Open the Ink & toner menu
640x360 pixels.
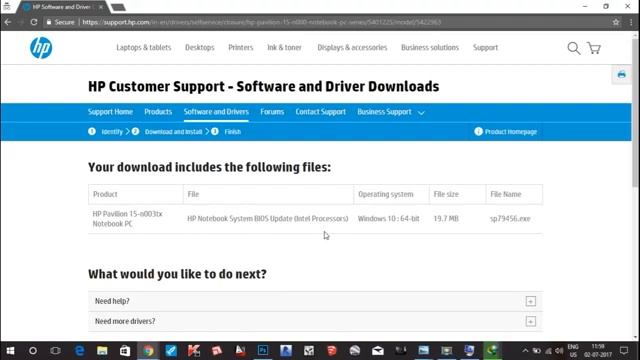(284, 48)
